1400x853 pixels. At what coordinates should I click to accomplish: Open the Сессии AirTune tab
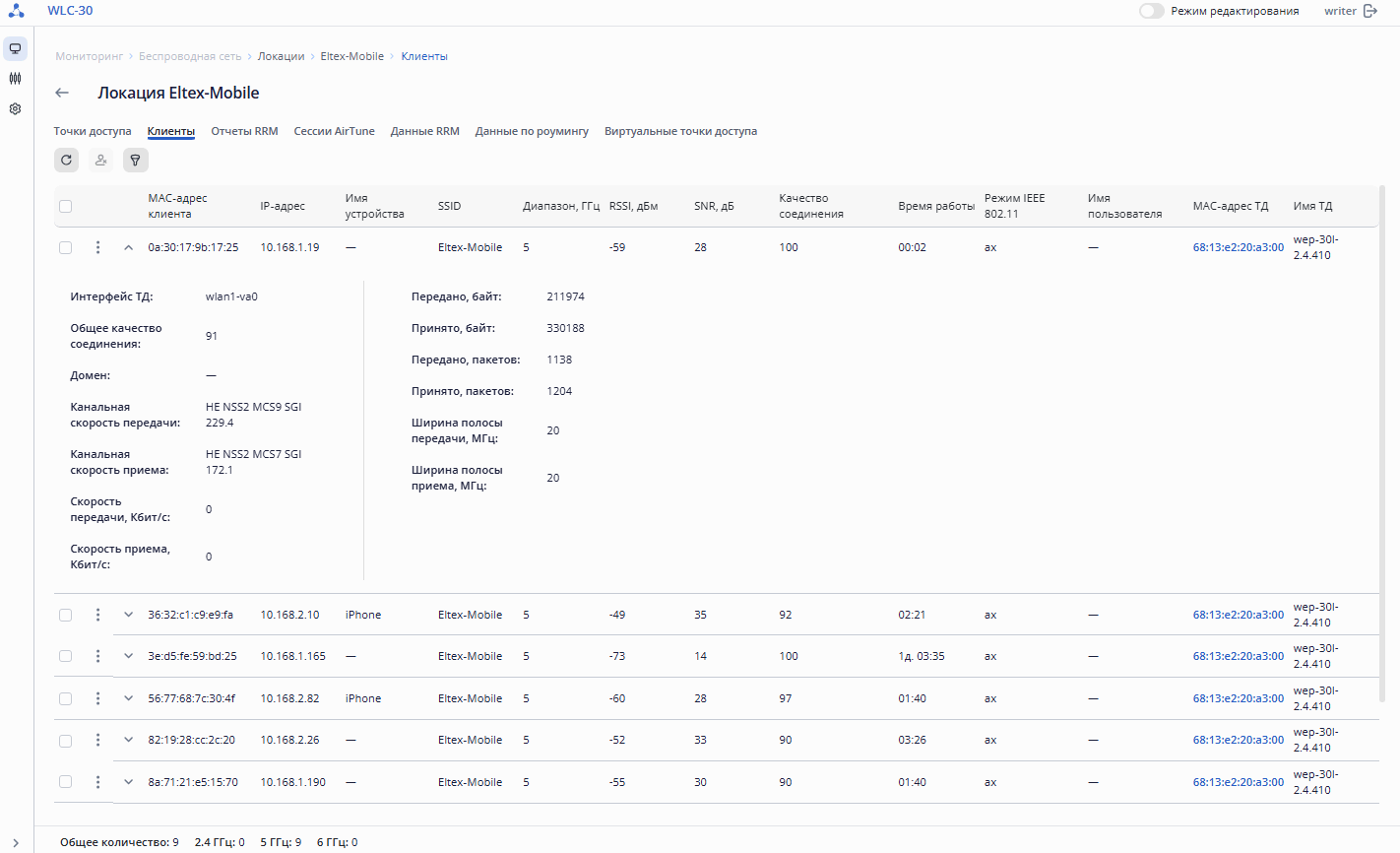coord(334,131)
